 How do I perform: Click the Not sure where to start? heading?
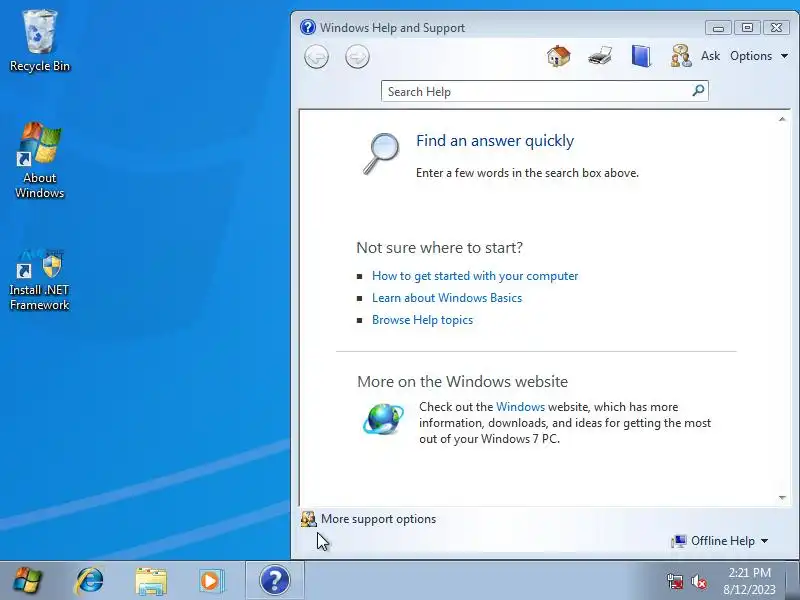coord(440,247)
